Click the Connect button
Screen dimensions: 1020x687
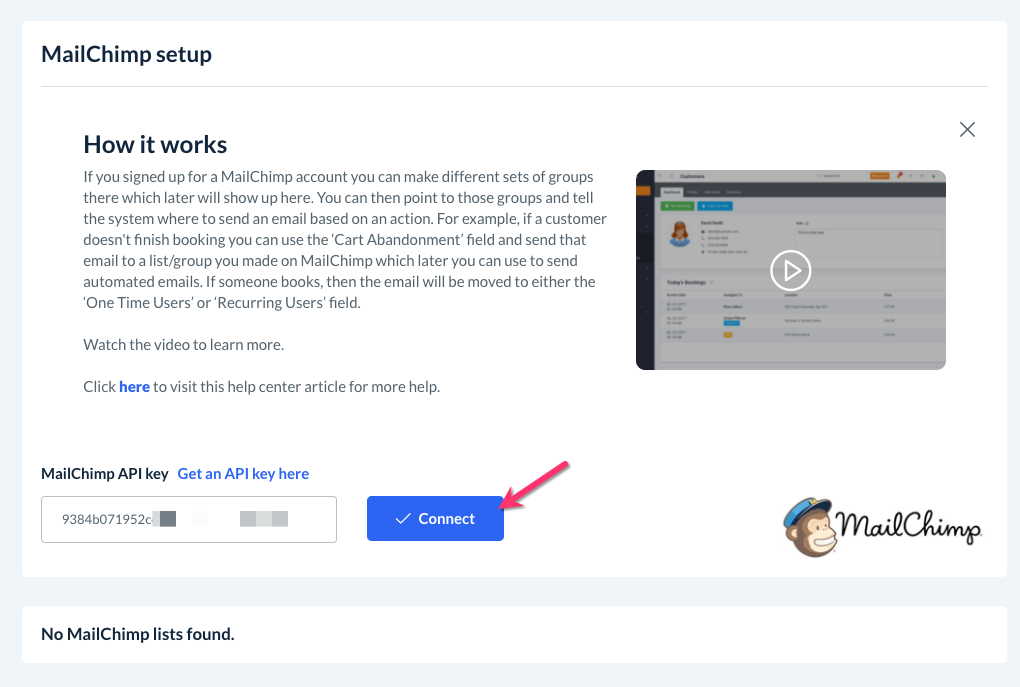tap(435, 519)
